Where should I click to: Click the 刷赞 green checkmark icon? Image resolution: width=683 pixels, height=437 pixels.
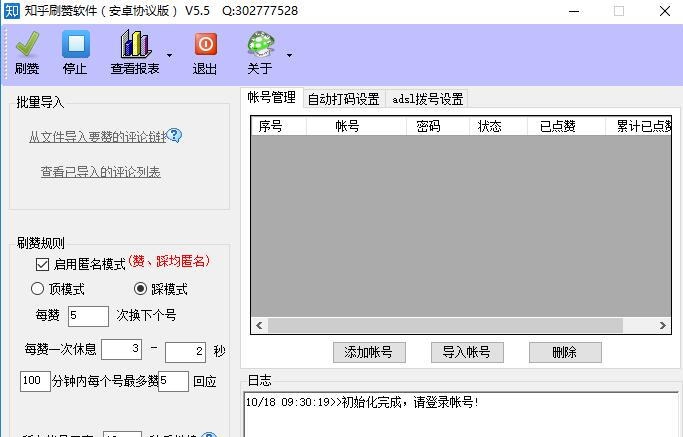[x=27, y=44]
